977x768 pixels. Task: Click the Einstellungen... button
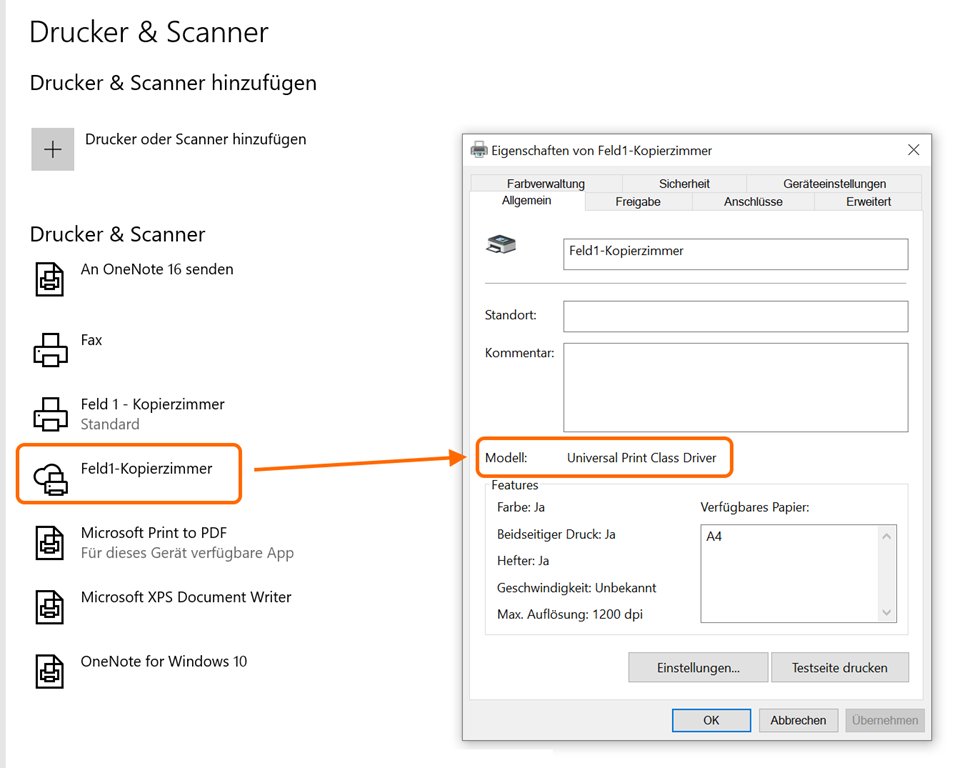(698, 668)
